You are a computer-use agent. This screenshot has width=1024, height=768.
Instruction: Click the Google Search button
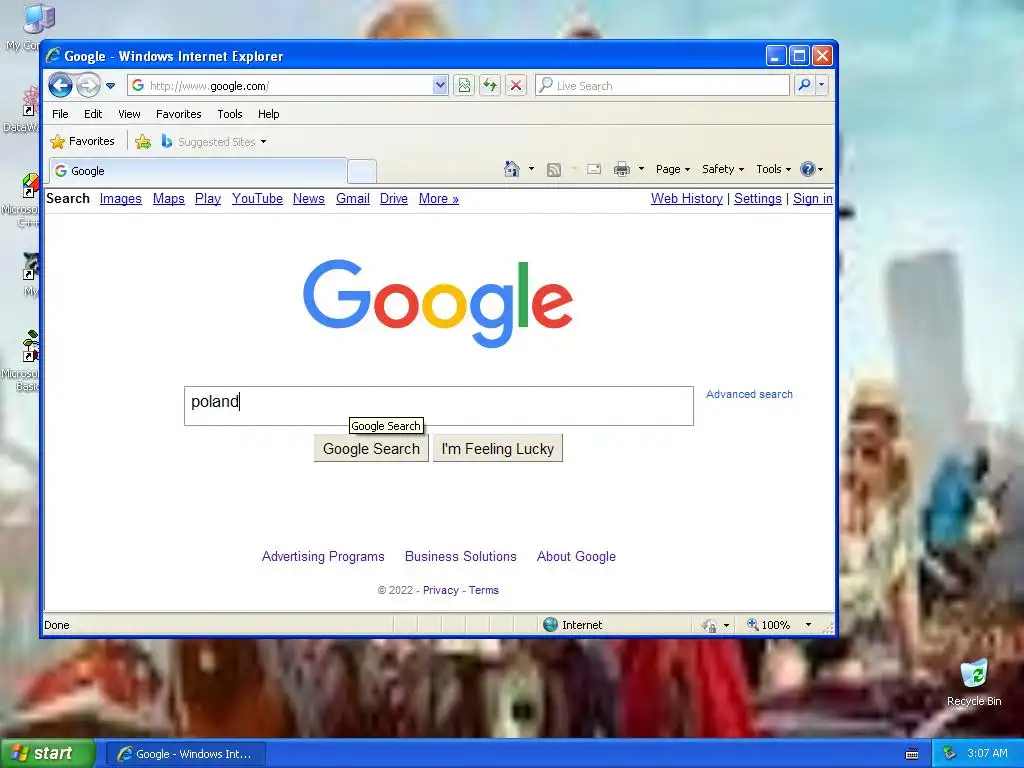point(371,449)
